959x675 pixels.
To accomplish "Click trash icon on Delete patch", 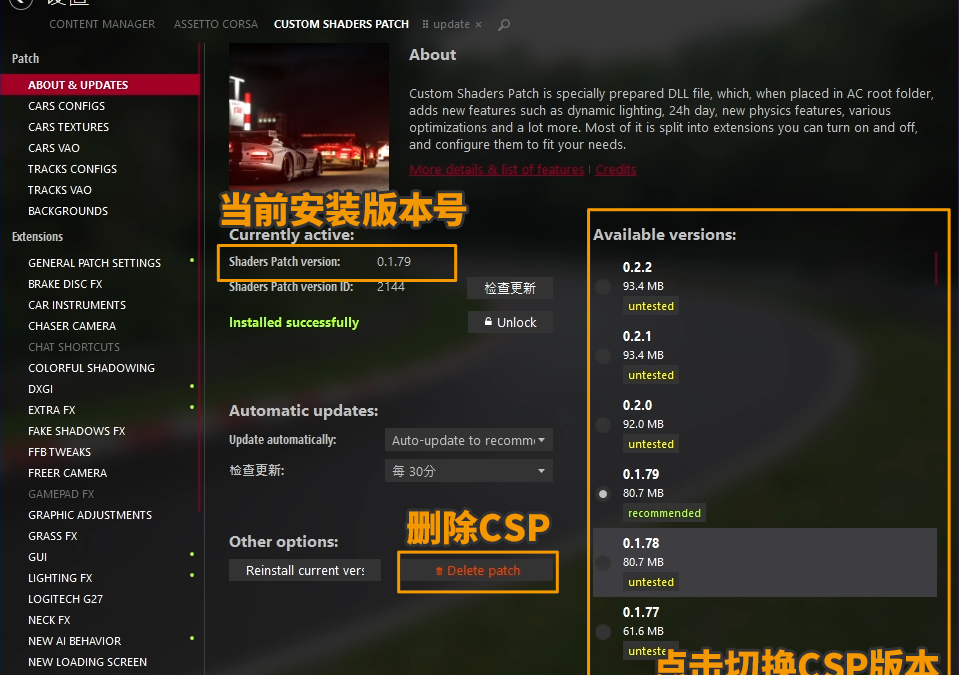I will coord(439,571).
